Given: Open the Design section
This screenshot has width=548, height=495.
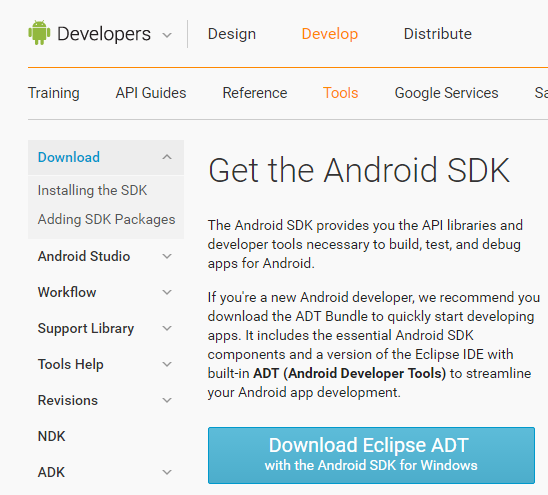Looking at the screenshot, I should 232,34.
